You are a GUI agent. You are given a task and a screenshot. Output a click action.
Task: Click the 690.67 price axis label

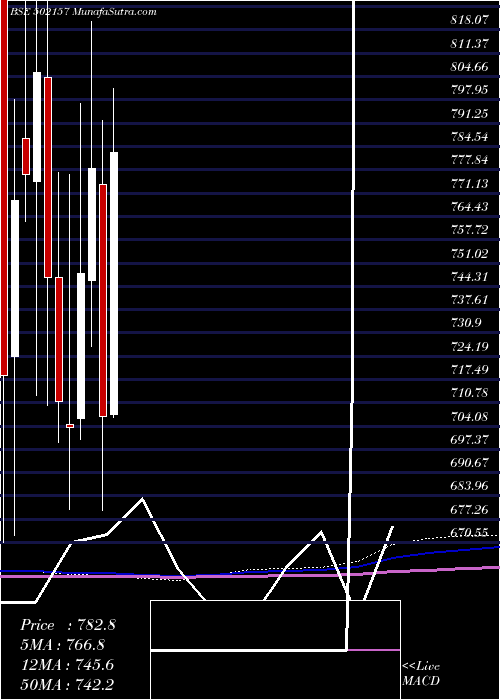click(469, 463)
